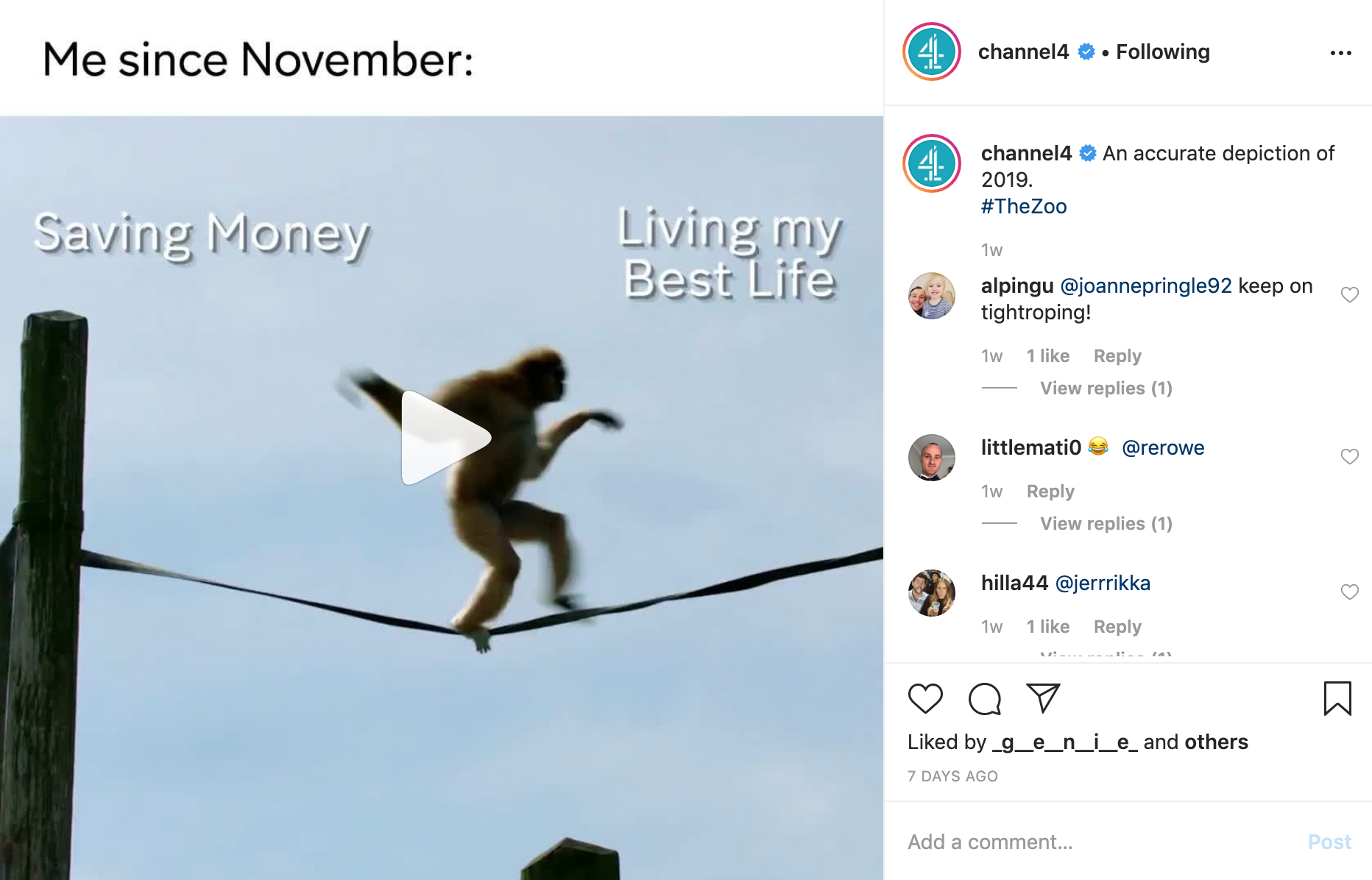Expand View replies under littlemati0's comment
The image size is (1372, 880).
[1106, 524]
